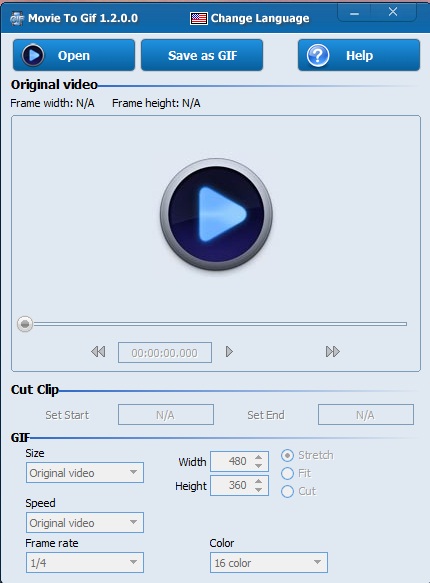Click the Frame width: N/A text
This screenshot has height=583, width=430.
[52, 103]
